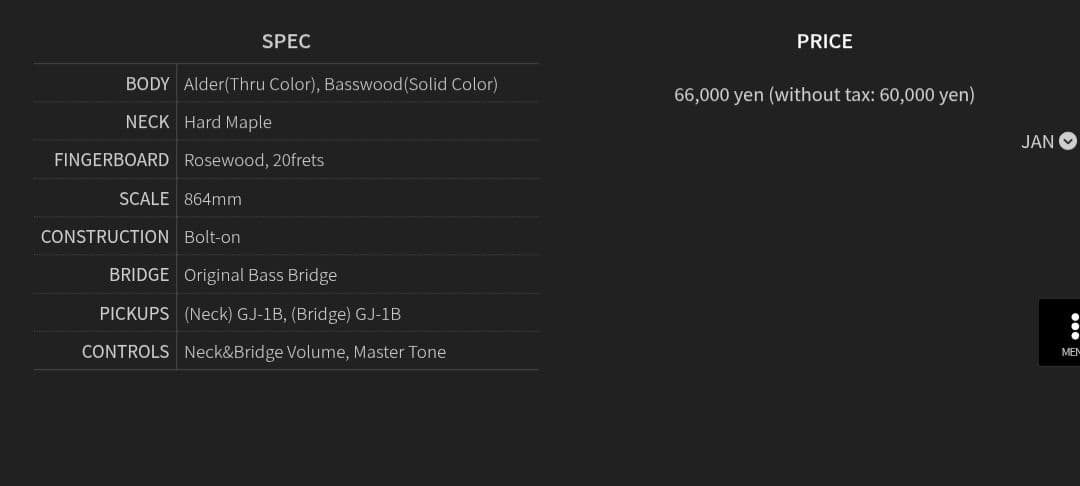Screen dimensions: 1080x486
Task: Click the PRICE section heading
Action: tap(824, 41)
